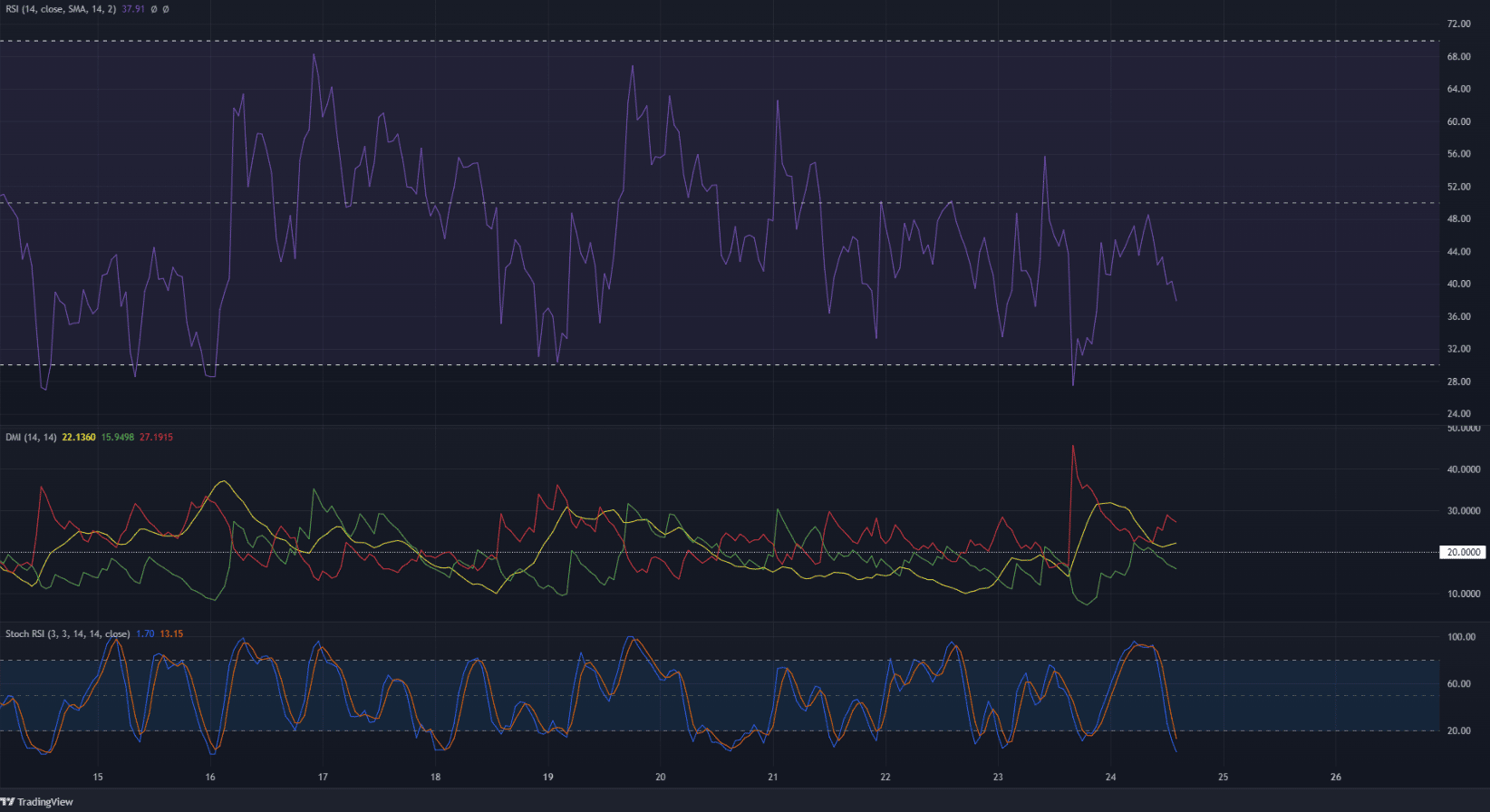Click the 44.00 RSI scale label

(1458, 251)
